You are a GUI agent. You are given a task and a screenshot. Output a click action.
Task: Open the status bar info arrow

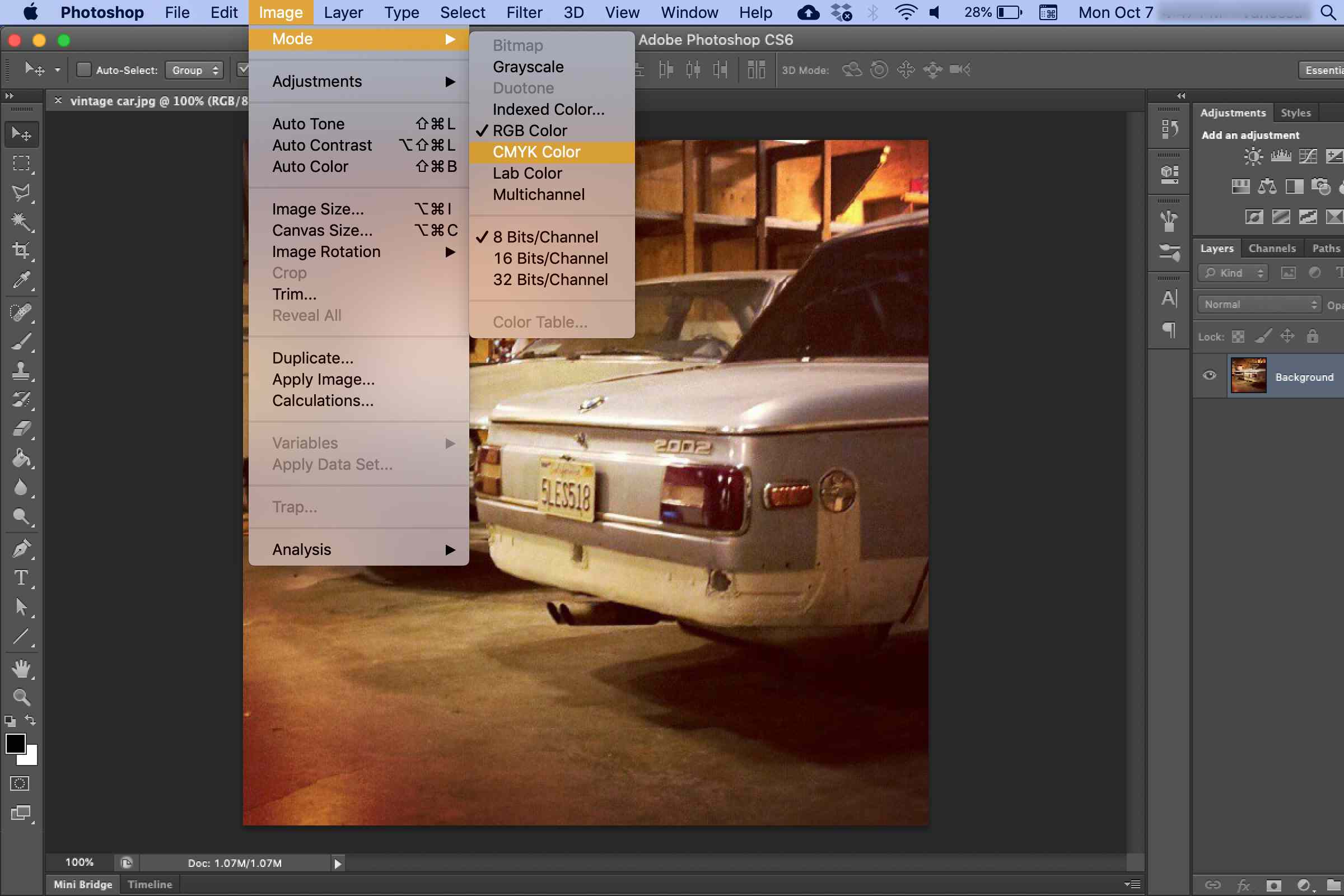pos(337,864)
